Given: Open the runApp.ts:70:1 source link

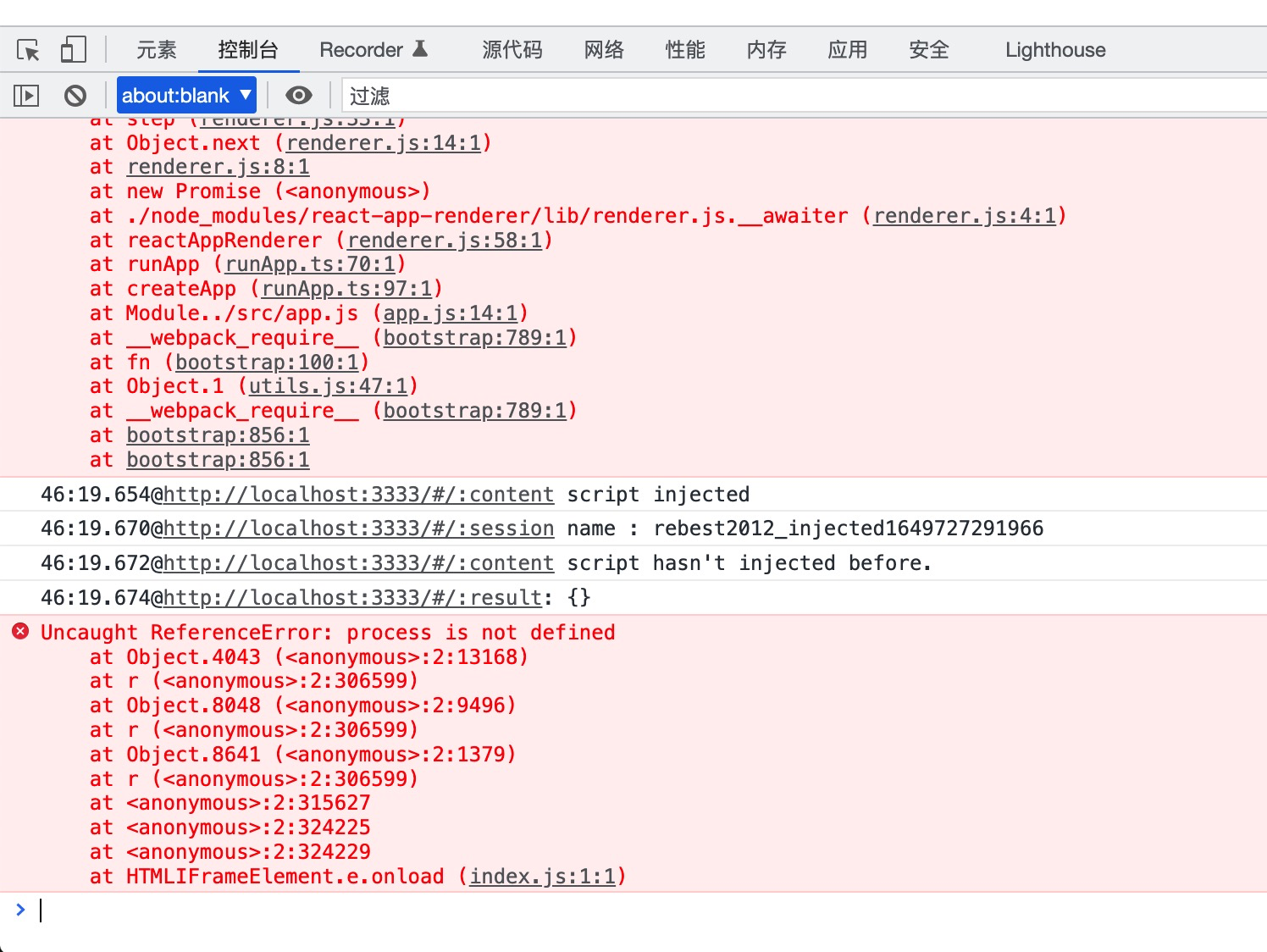Looking at the screenshot, I should (x=310, y=264).
